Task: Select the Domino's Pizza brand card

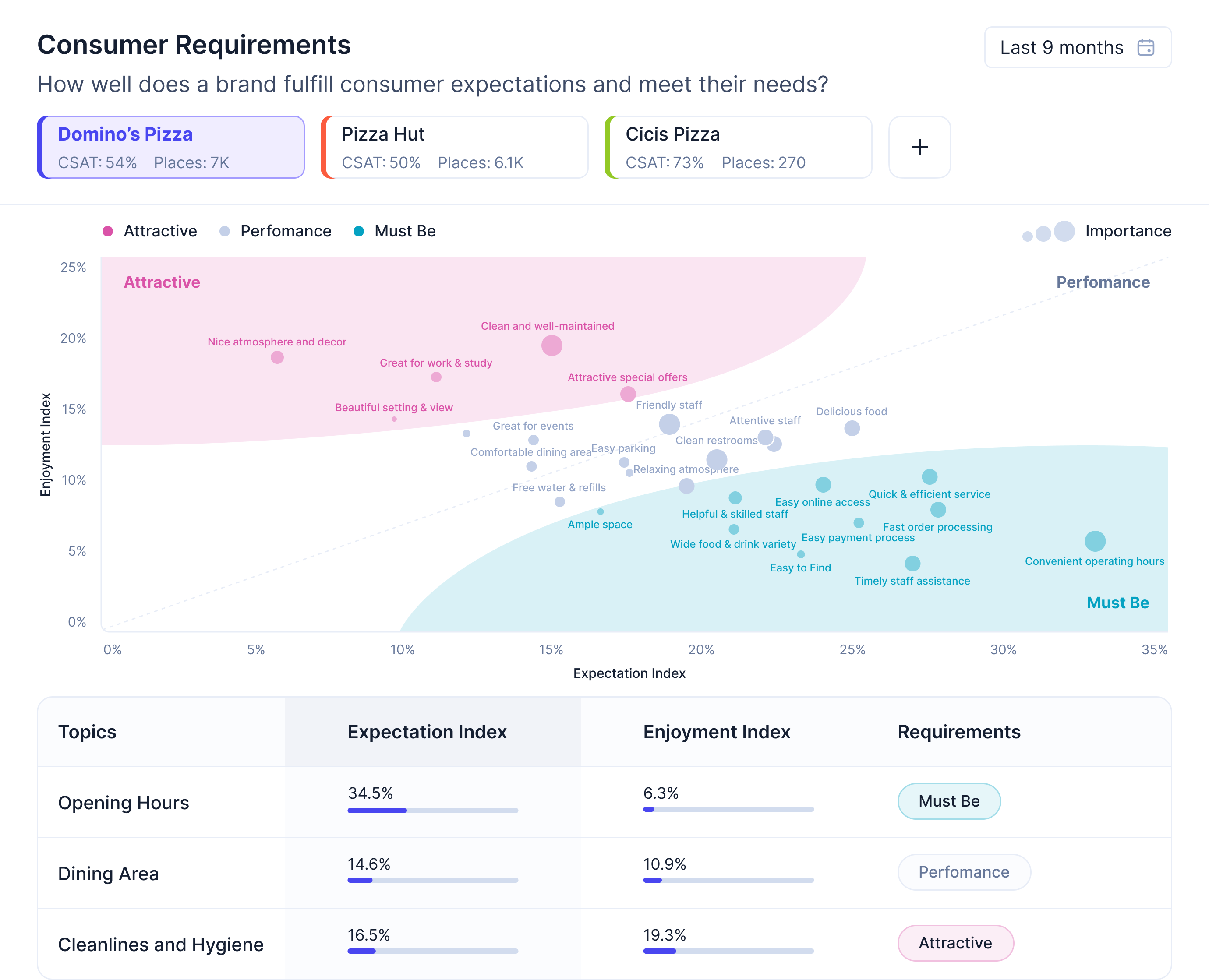Action: (171, 147)
